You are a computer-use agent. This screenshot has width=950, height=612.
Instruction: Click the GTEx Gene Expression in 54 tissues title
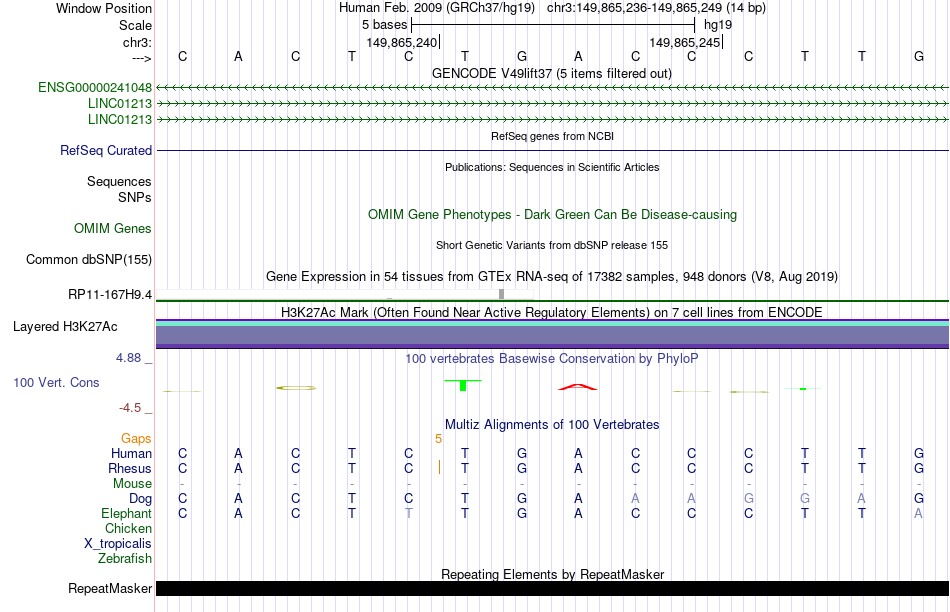pos(552,276)
